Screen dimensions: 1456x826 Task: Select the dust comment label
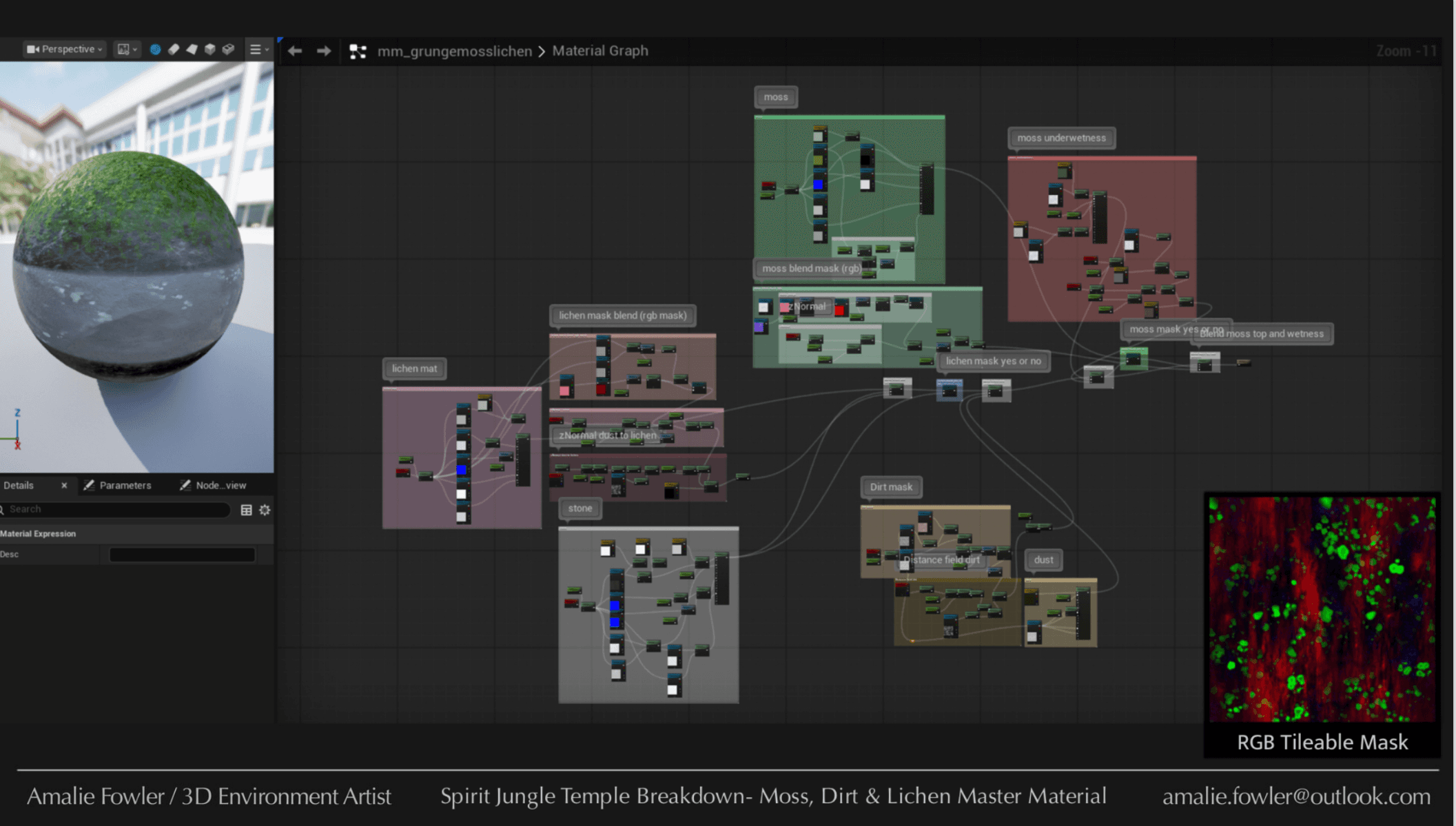1043,559
